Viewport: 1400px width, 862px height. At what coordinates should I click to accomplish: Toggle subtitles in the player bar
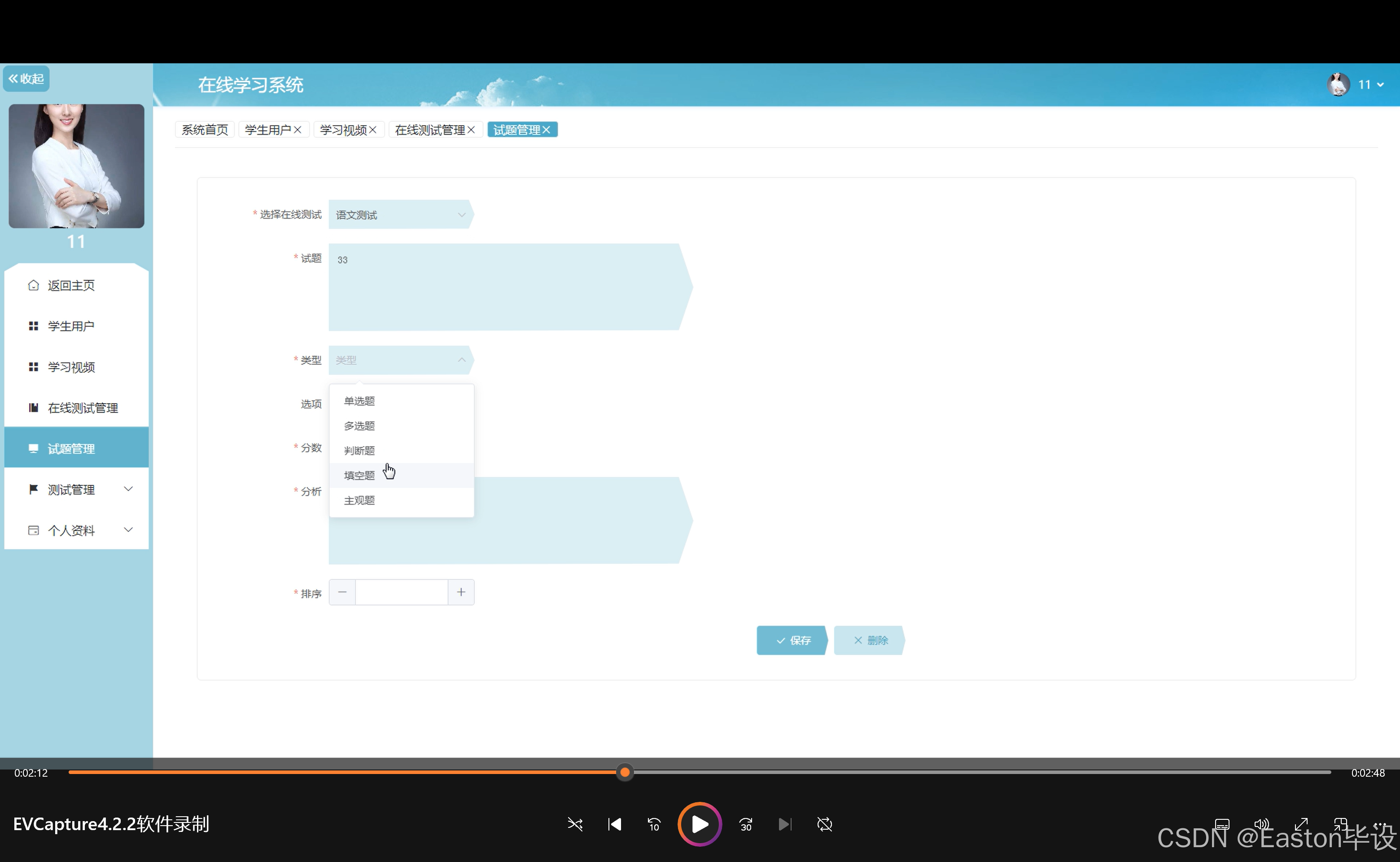pyautogui.click(x=1222, y=824)
